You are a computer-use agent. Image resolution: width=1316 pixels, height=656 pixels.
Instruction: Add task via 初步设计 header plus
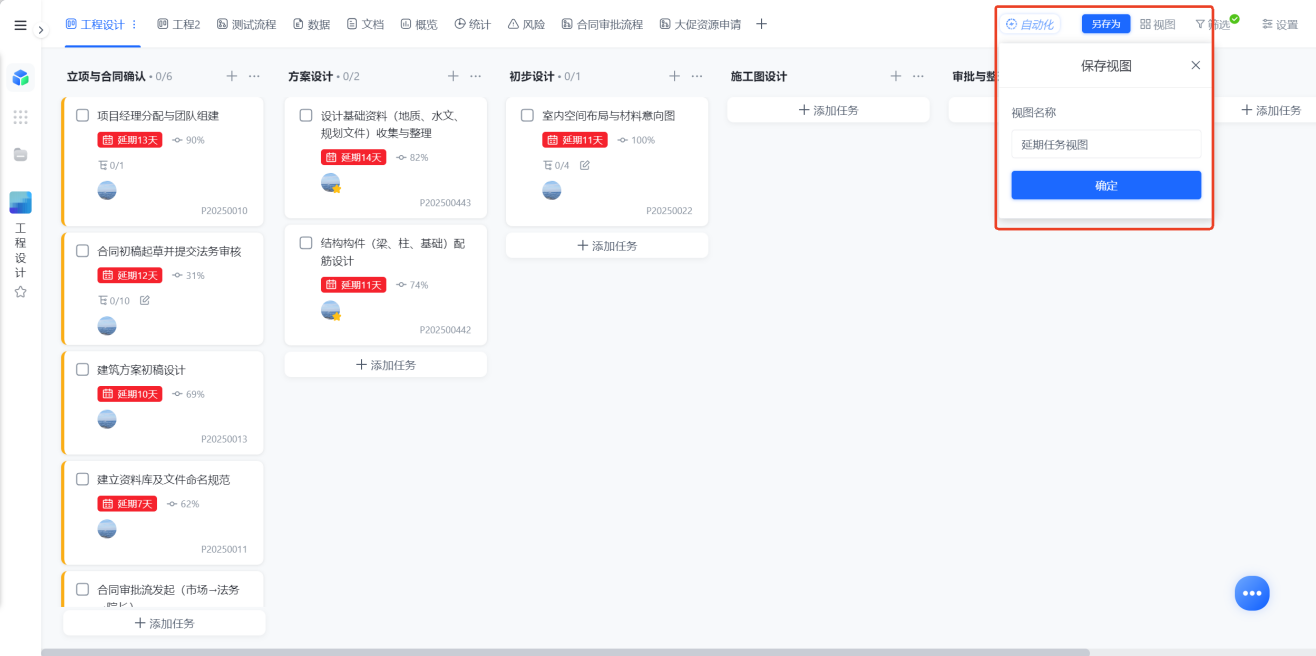(674, 76)
